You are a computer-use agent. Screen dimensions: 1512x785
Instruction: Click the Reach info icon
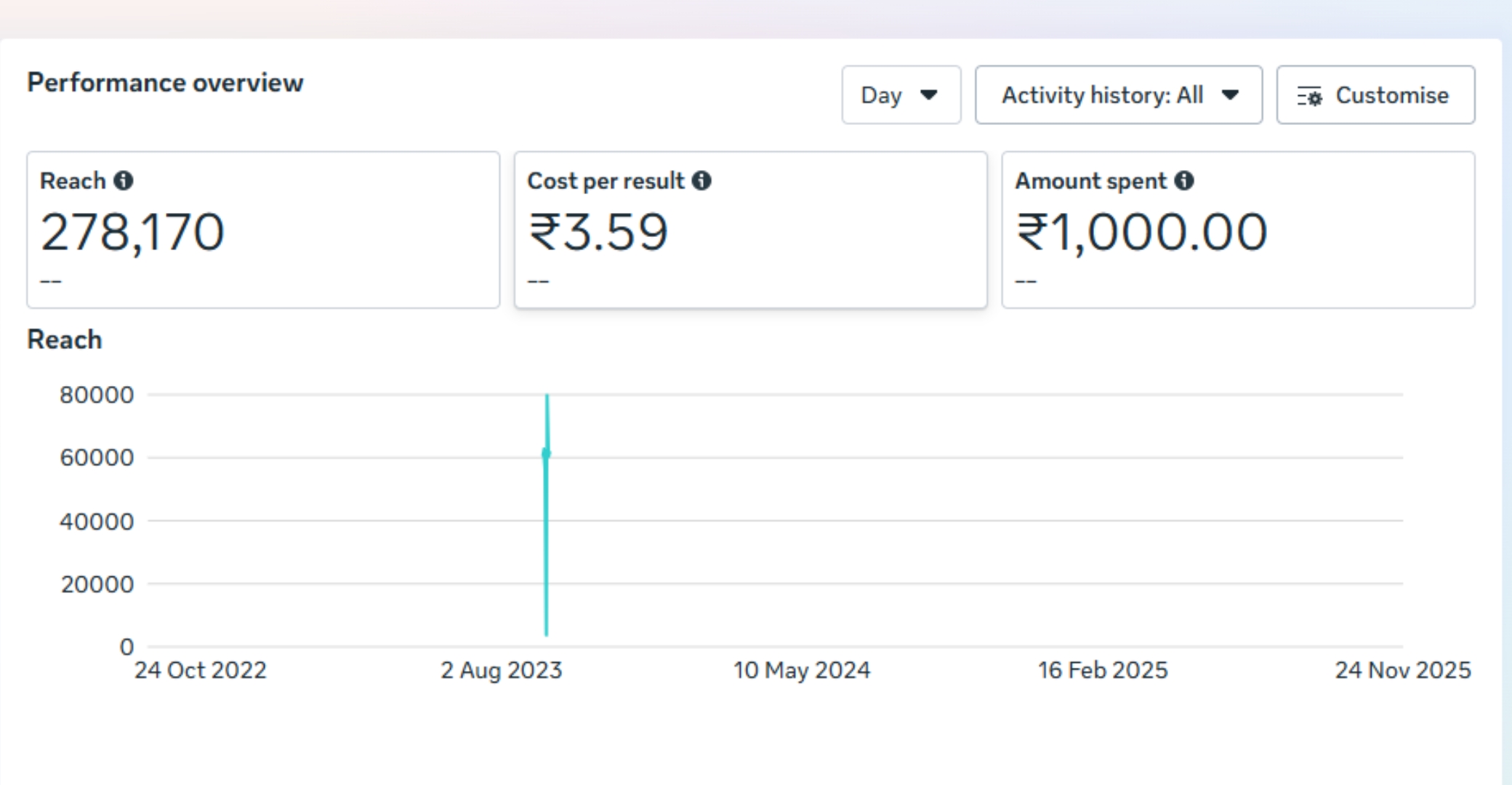tap(124, 180)
